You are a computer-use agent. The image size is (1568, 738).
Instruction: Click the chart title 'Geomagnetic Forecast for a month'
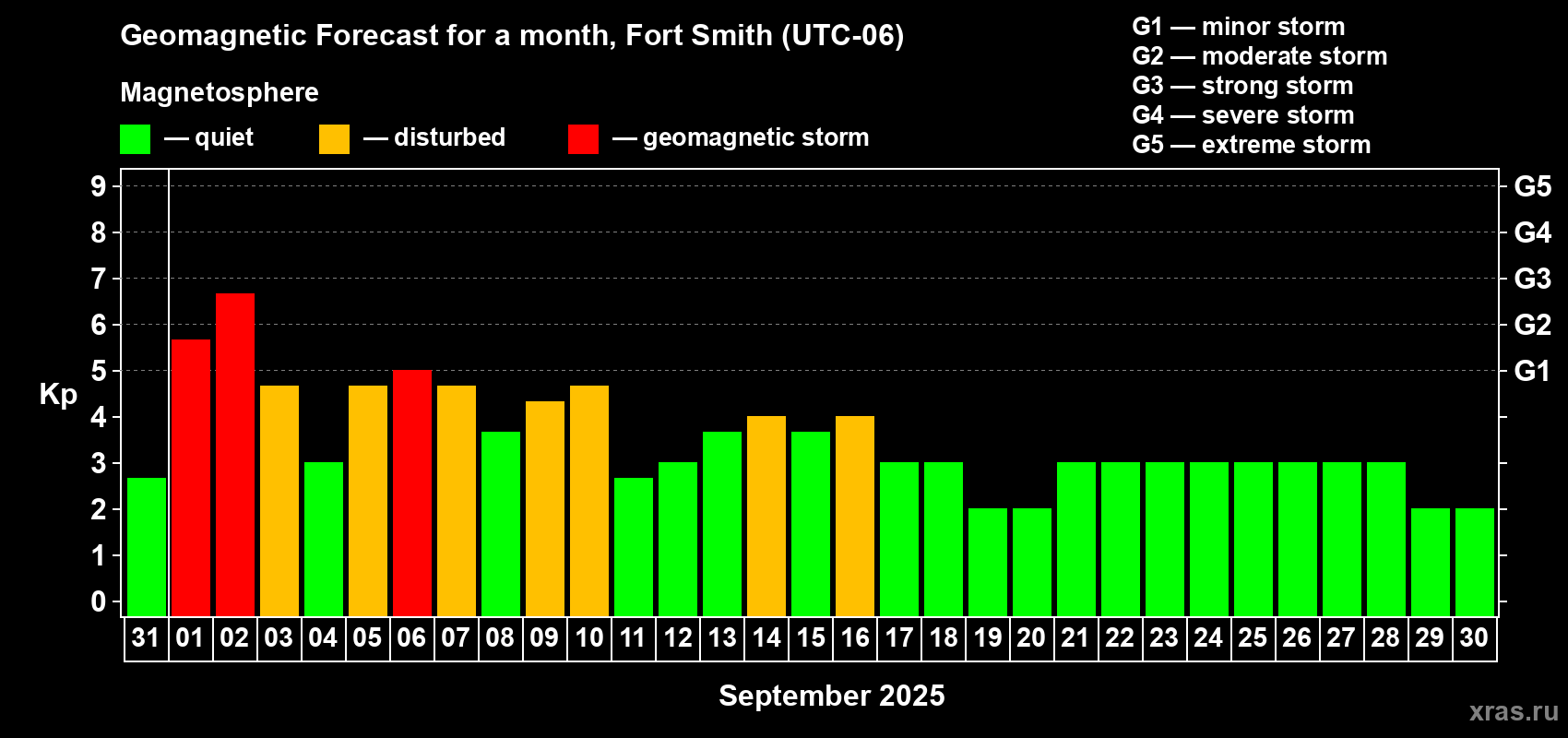365,36
